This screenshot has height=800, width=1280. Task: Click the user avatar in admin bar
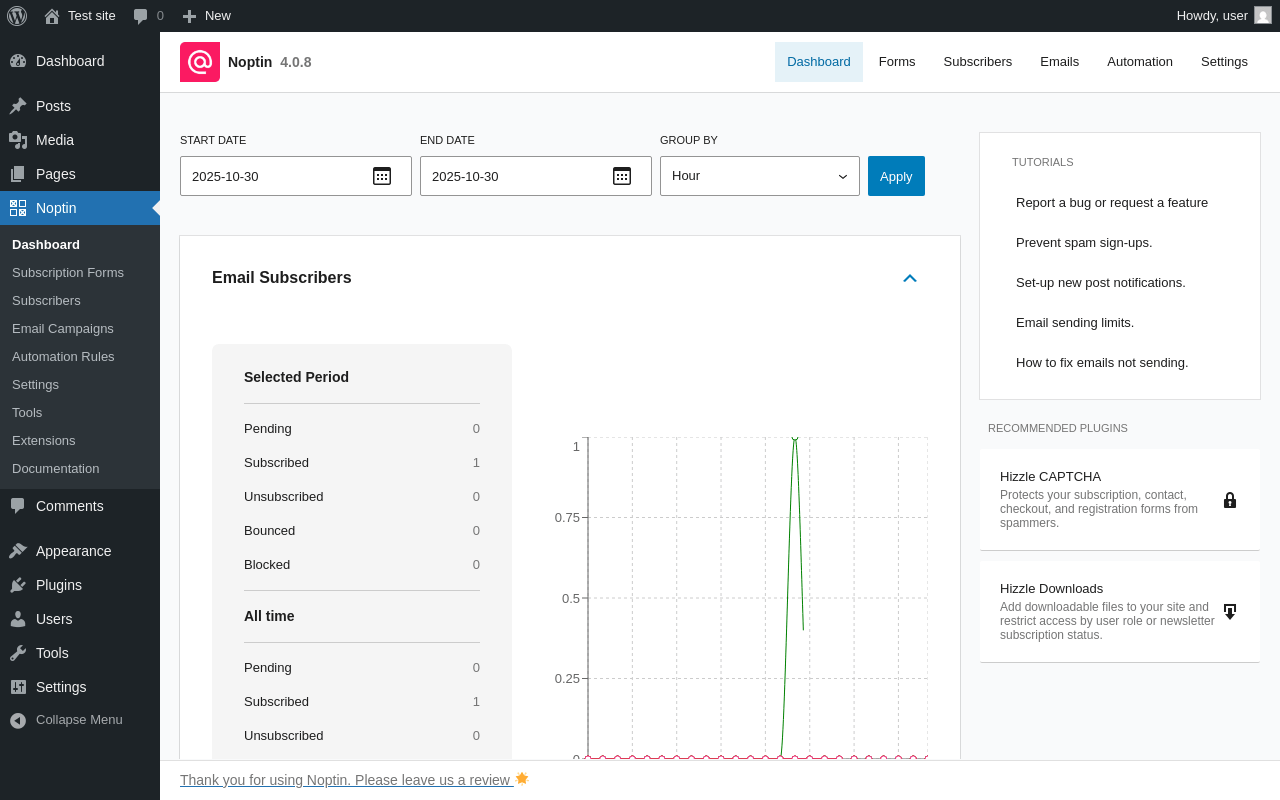[x=1263, y=15]
